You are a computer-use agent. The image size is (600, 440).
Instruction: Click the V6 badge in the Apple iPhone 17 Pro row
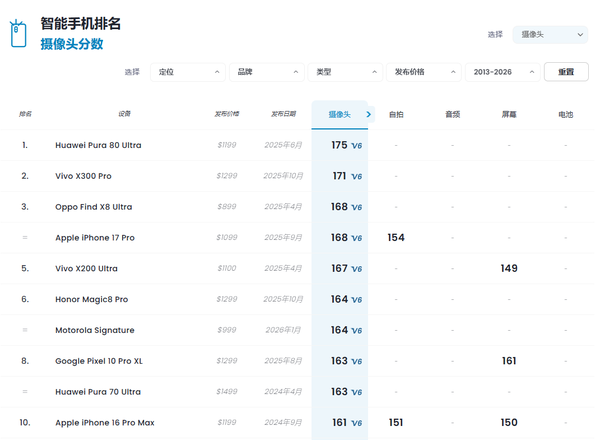pos(357,239)
